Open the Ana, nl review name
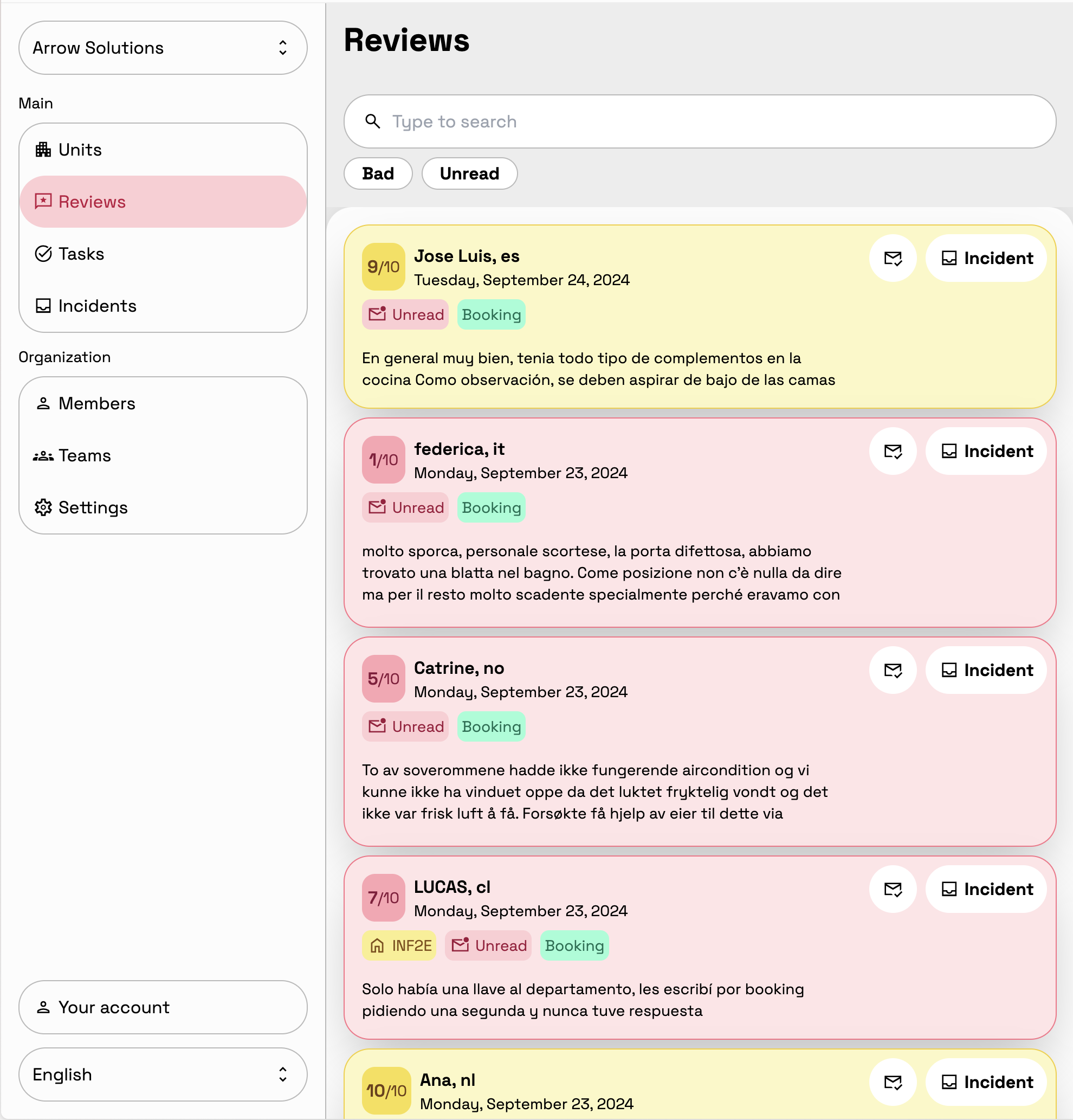 pyautogui.click(x=448, y=1080)
